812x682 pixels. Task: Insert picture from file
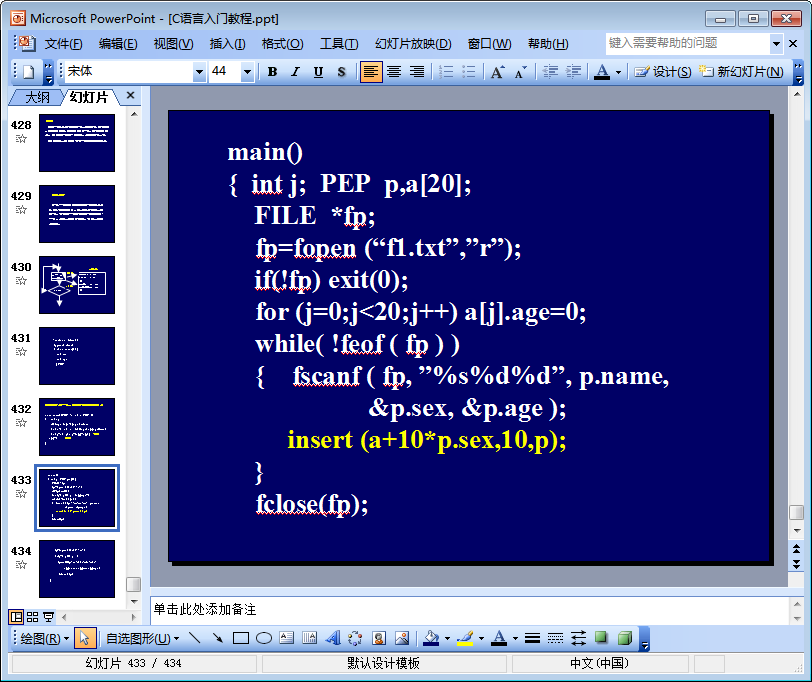point(402,639)
